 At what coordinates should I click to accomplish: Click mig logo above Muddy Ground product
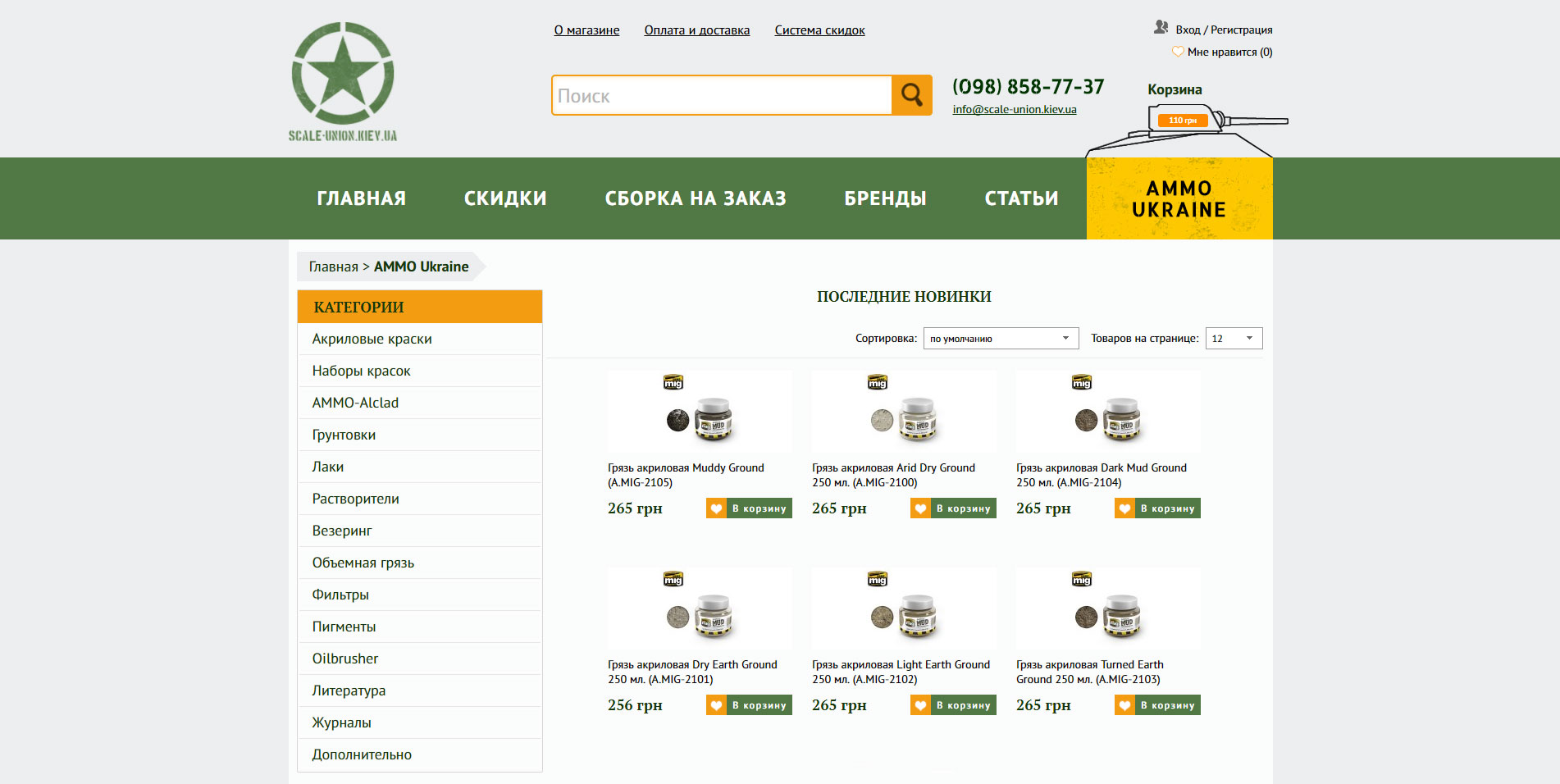(x=673, y=382)
